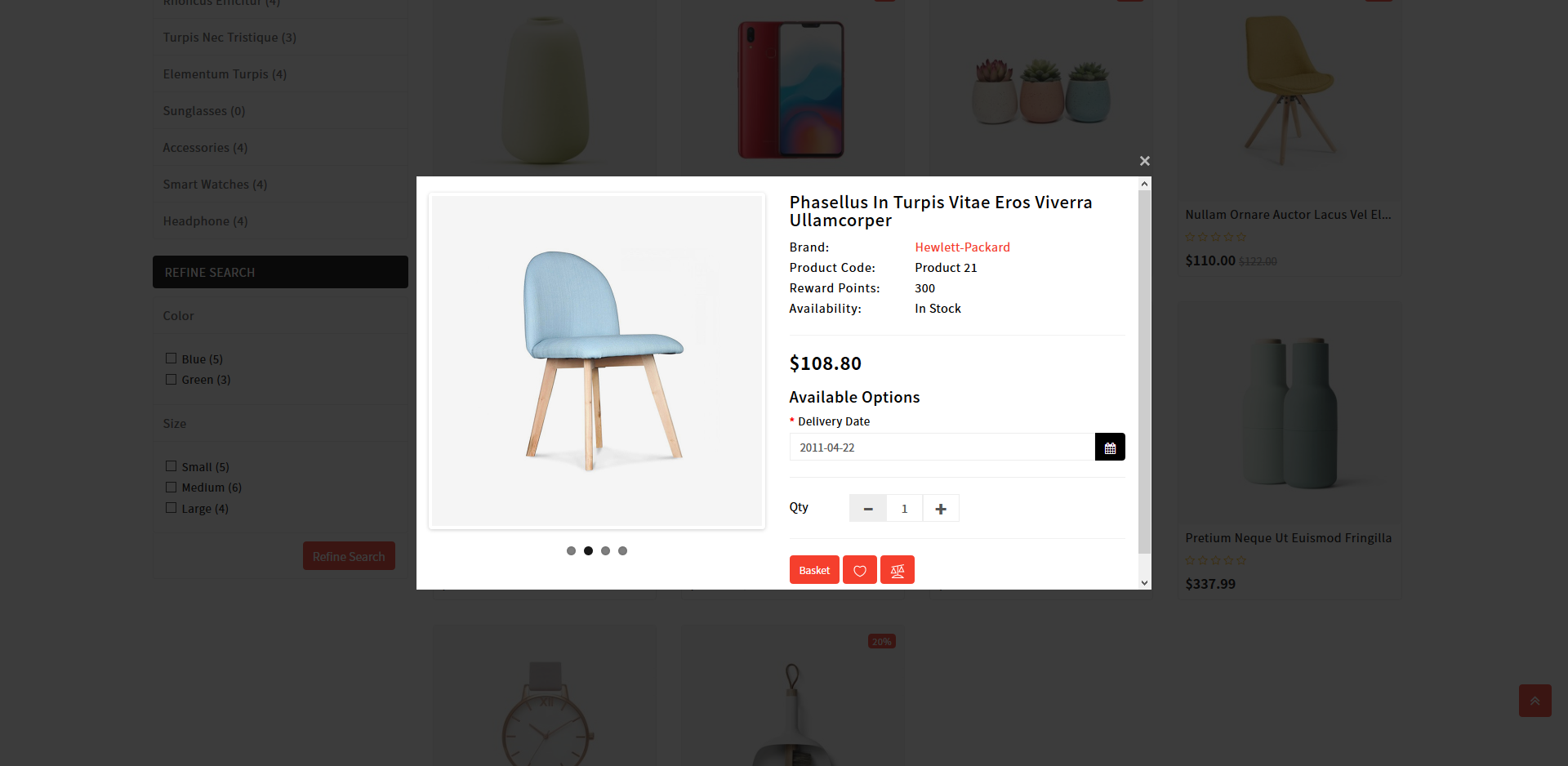Increase quantity with the plus button
This screenshot has width=1568, height=766.
tap(941, 508)
